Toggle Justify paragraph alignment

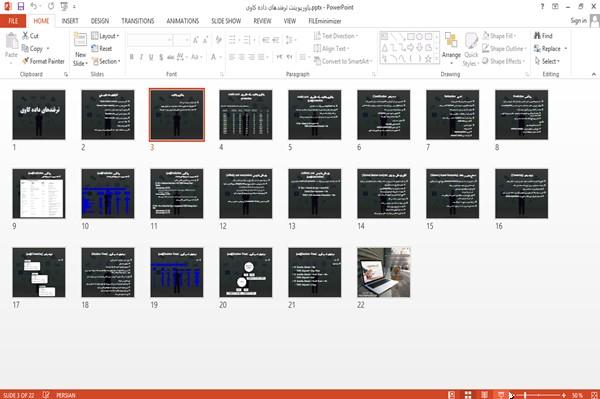click(x=261, y=57)
